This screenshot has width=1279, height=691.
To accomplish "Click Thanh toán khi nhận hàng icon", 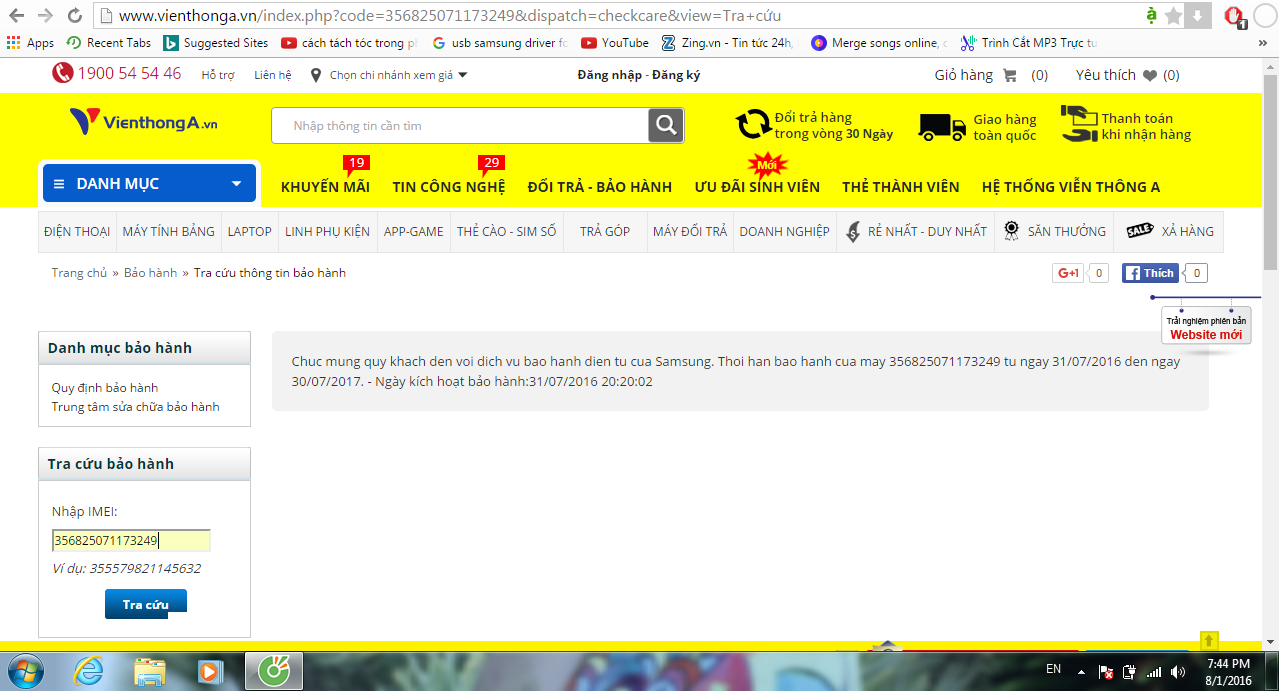I will 1079,124.
